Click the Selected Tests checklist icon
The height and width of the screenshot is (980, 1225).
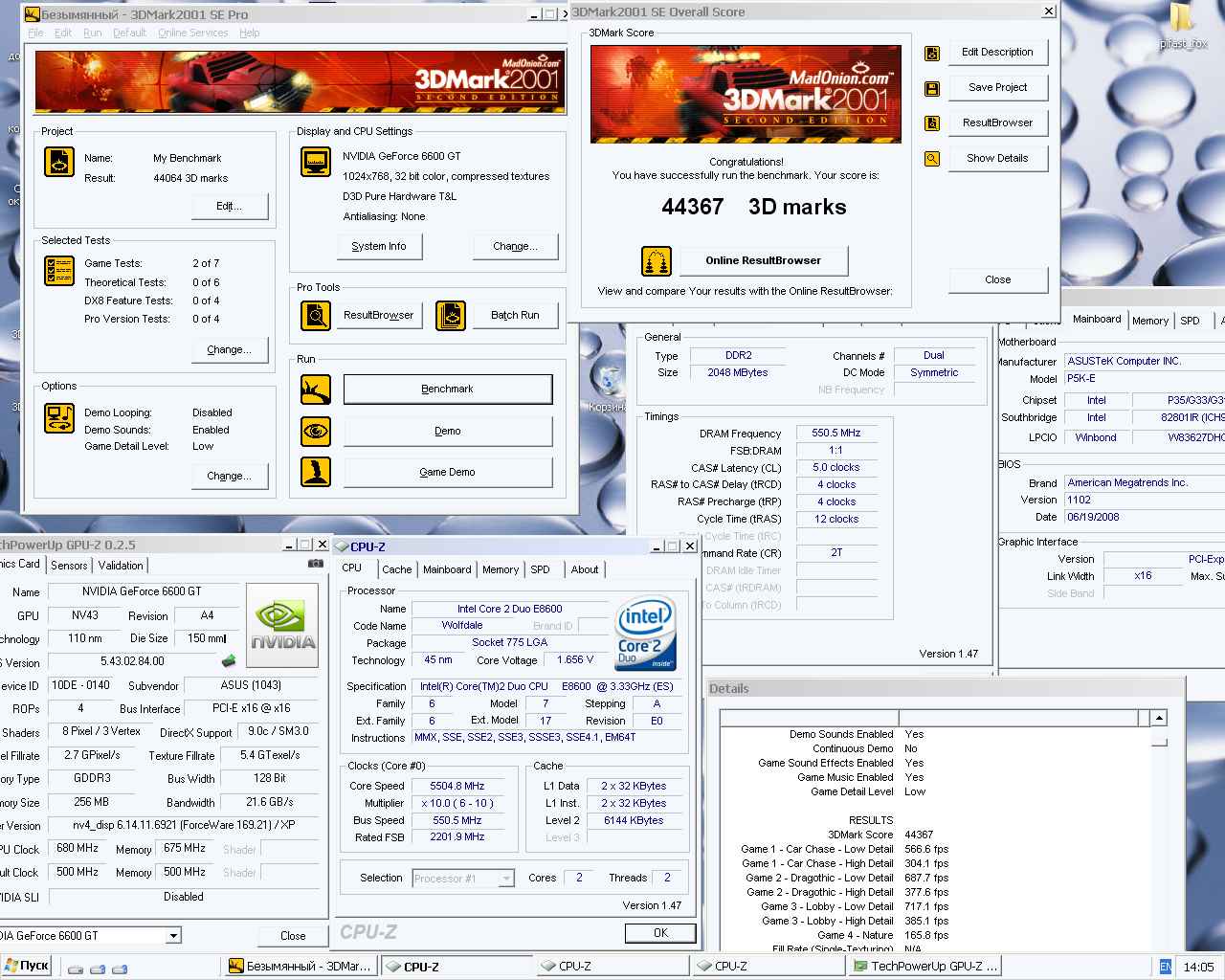click(59, 271)
